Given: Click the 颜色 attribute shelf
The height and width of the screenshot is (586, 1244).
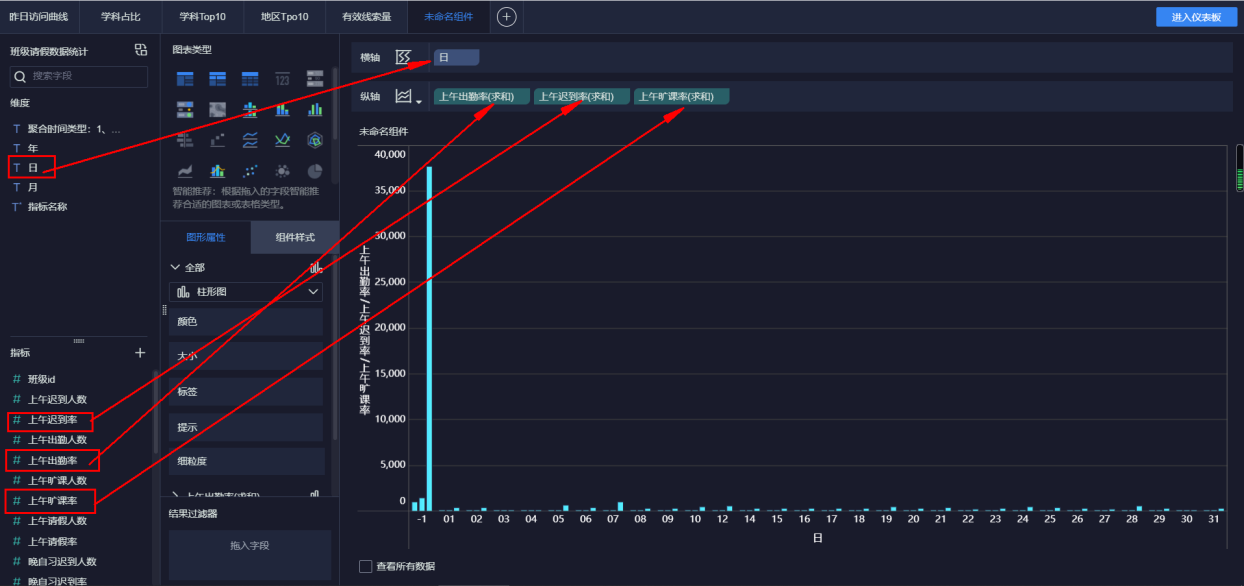Looking at the screenshot, I should tap(246, 322).
